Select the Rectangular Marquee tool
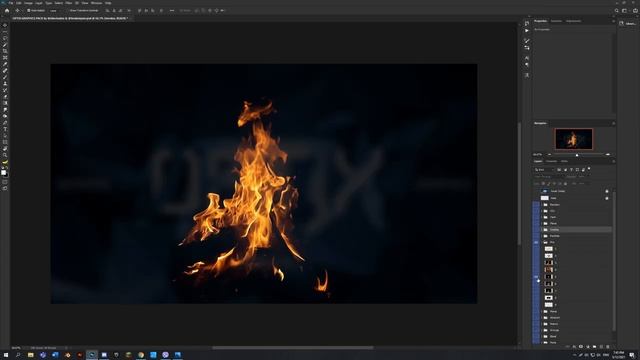 pos(5,31)
